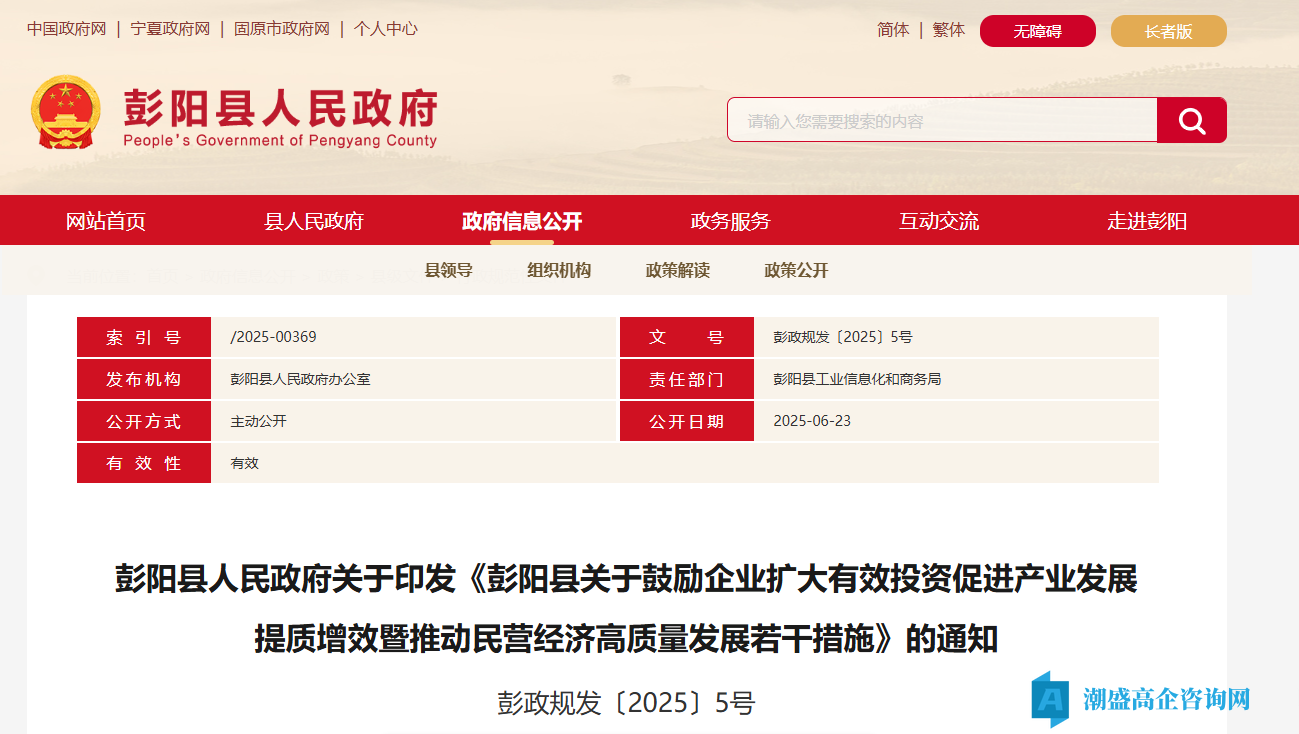Switch to 简体 Chinese
1299x734 pixels.
pyautogui.click(x=893, y=30)
